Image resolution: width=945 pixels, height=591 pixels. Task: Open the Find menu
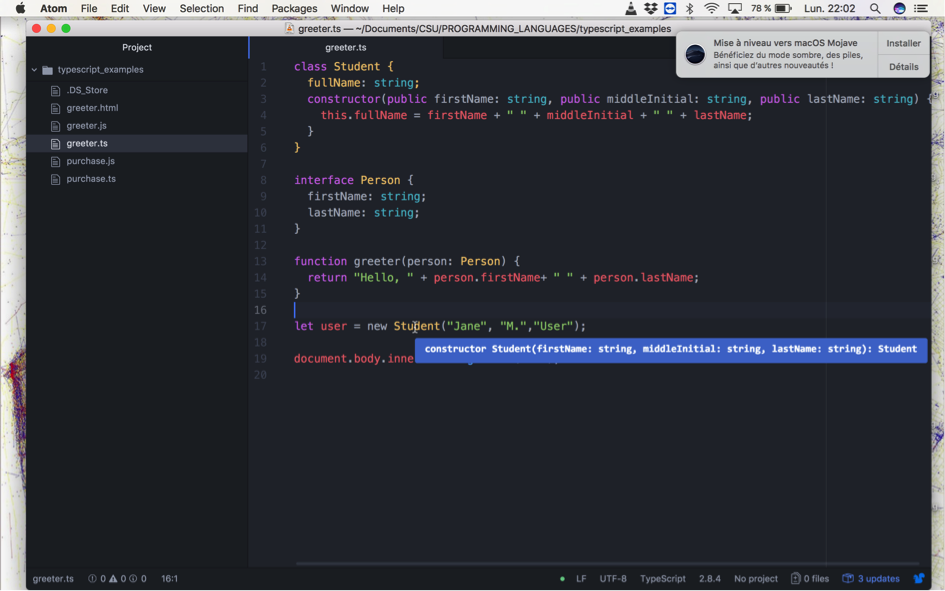coord(248,8)
